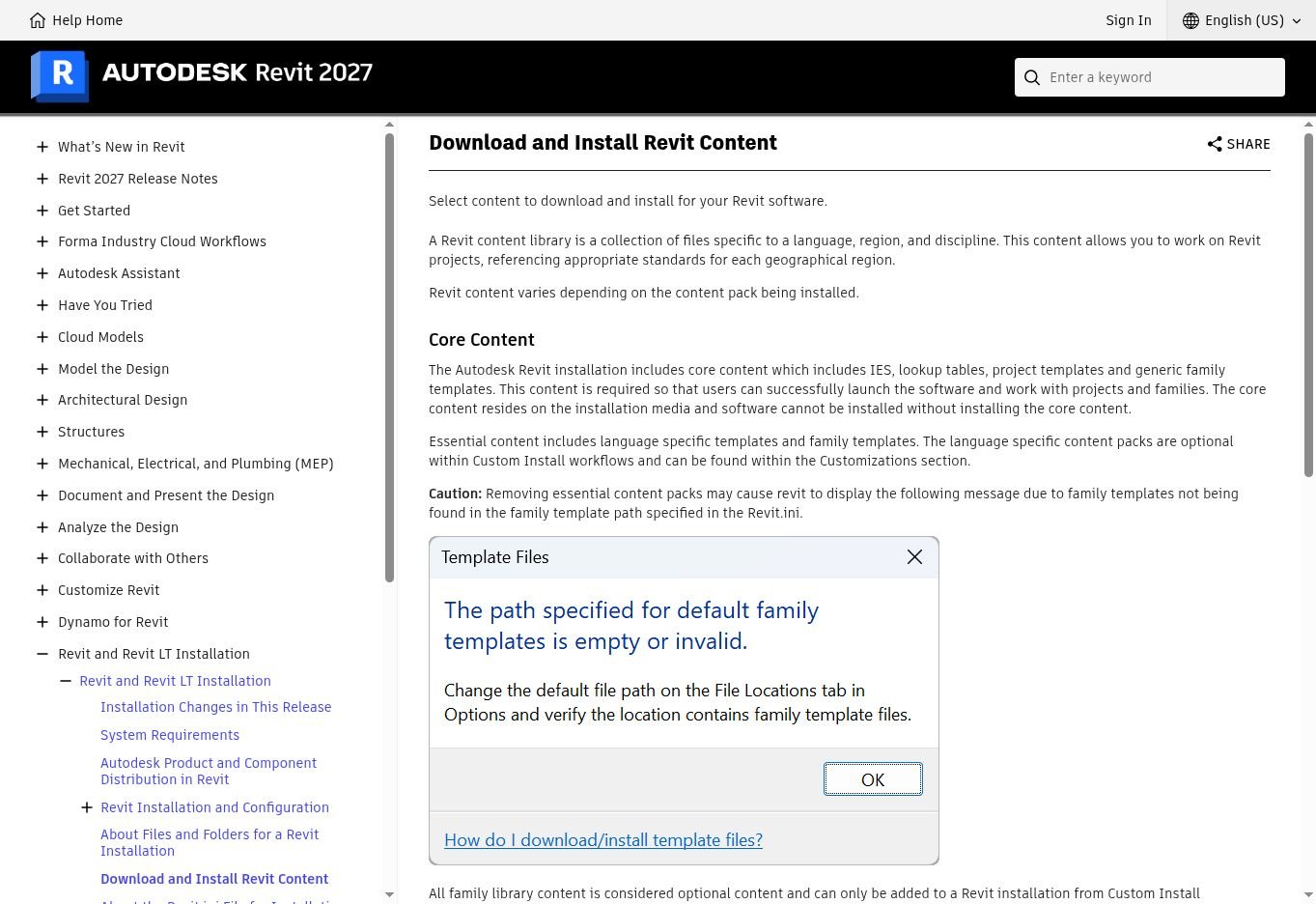Expand Collaborate with Others section
This screenshot has width=1316, height=904.
tap(42, 558)
